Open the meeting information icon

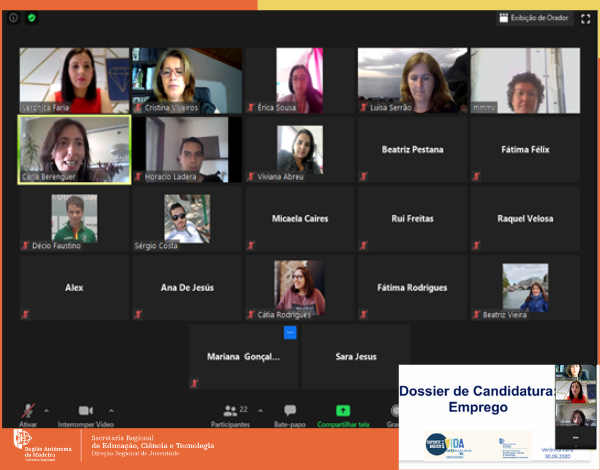coord(13,18)
